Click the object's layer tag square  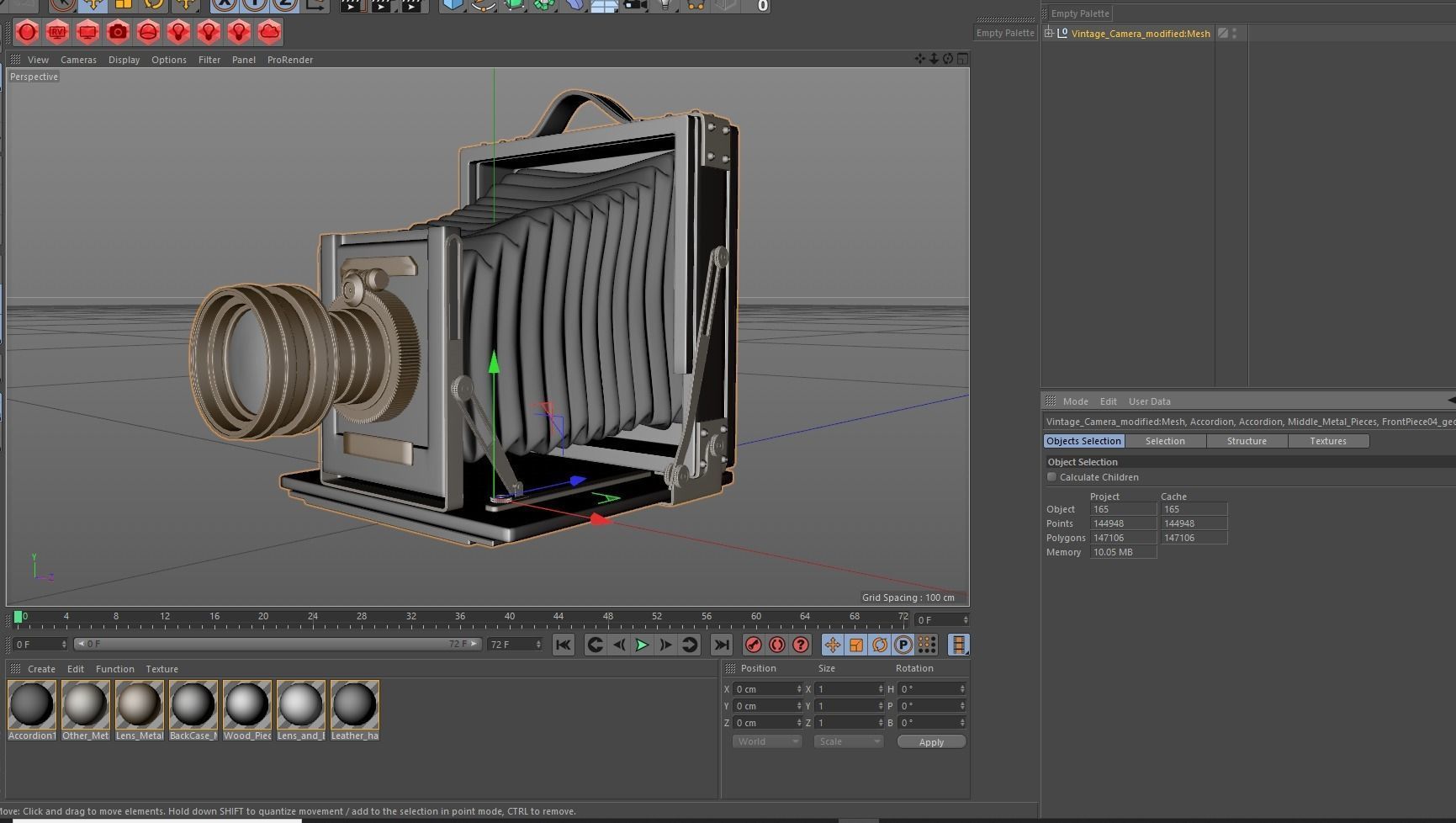point(1223,34)
